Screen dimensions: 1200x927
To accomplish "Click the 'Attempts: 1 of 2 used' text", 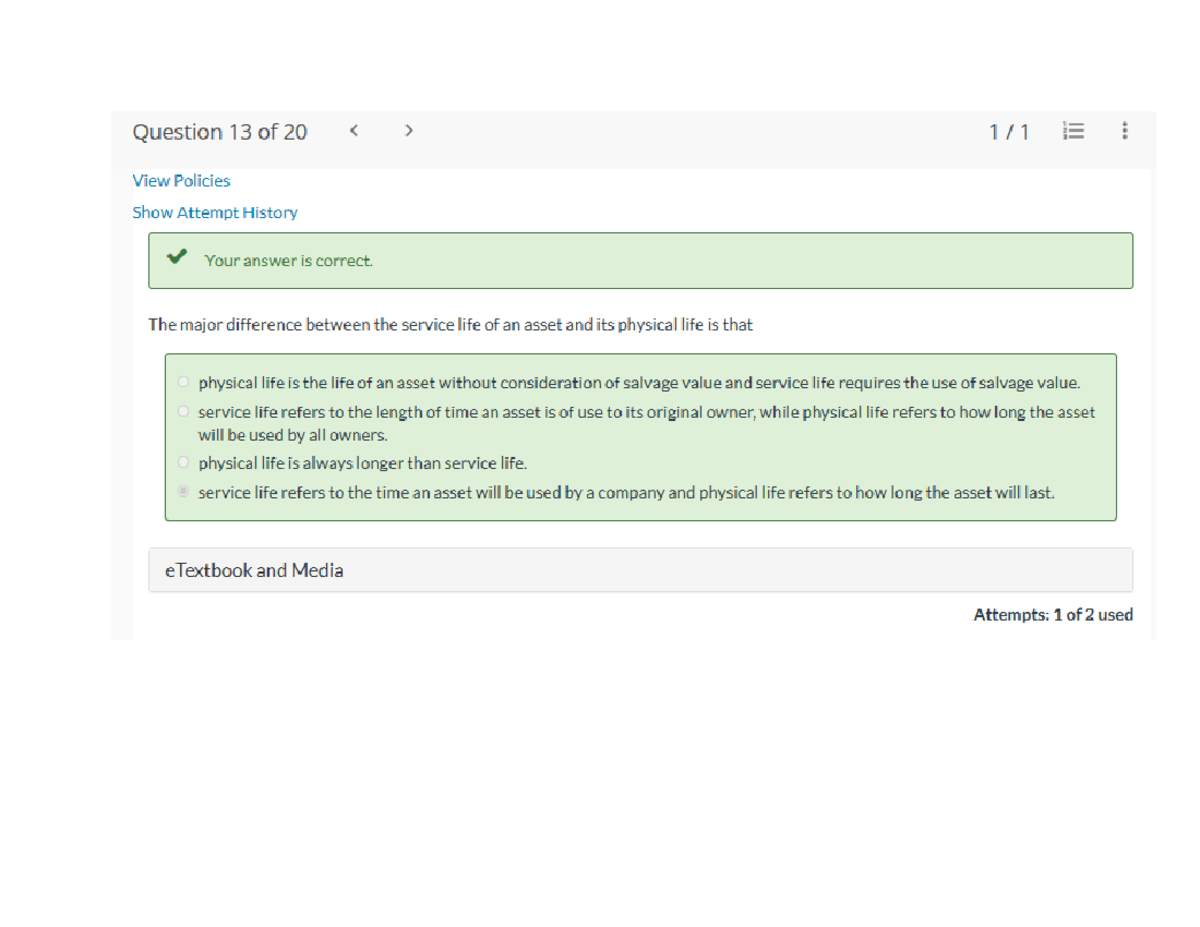I will (x=1052, y=615).
